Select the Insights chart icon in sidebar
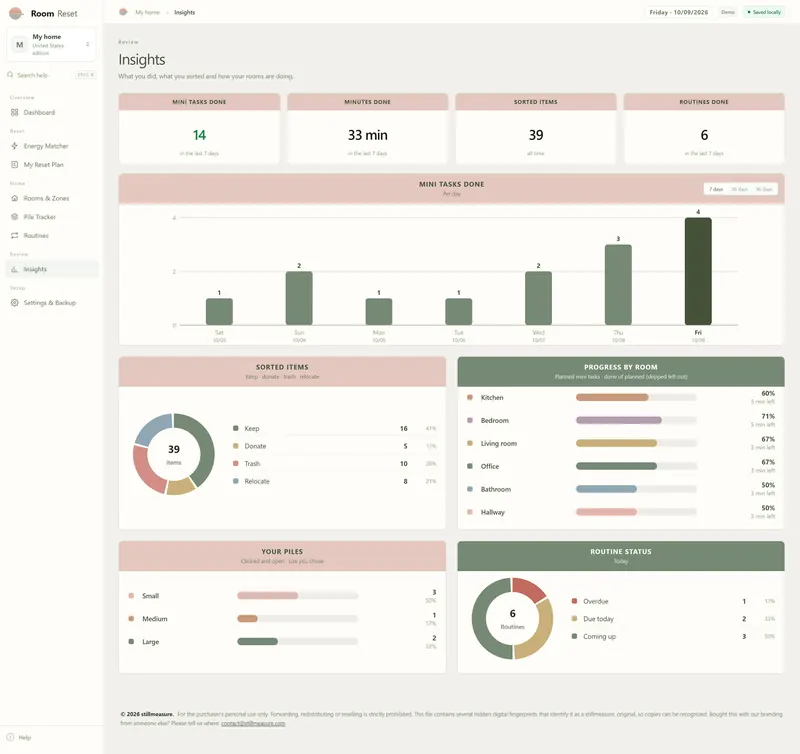The width and height of the screenshot is (800, 754). coord(14,269)
